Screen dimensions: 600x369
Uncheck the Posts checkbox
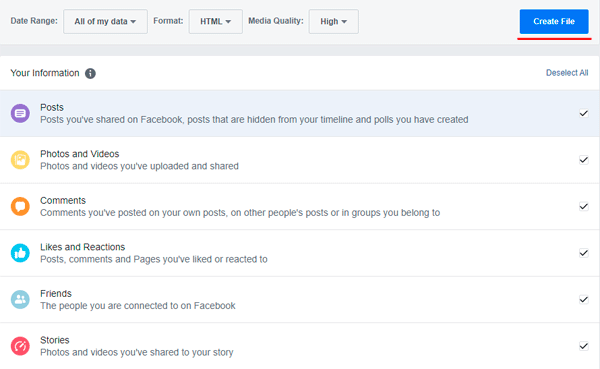[x=584, y=113]
